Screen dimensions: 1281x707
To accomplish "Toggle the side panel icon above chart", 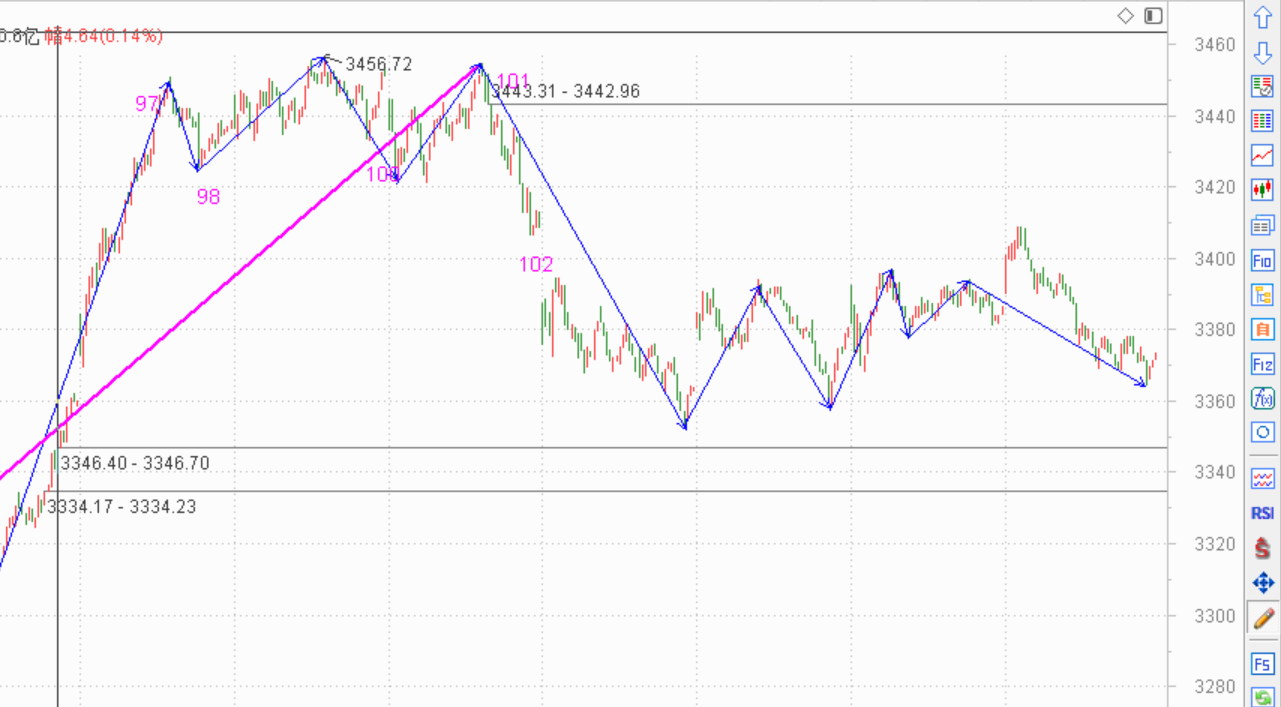I will pyautogui.click(x=1153, y=16).
